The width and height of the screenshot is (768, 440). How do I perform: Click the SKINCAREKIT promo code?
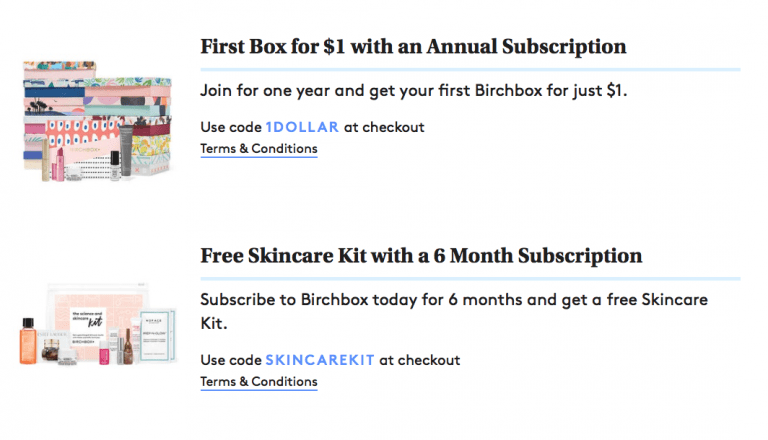click(320, 360)
